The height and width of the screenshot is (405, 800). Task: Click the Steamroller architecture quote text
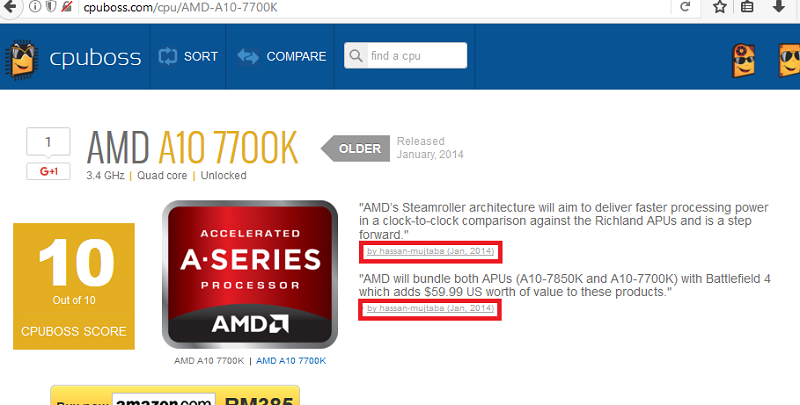coord(563,221)
